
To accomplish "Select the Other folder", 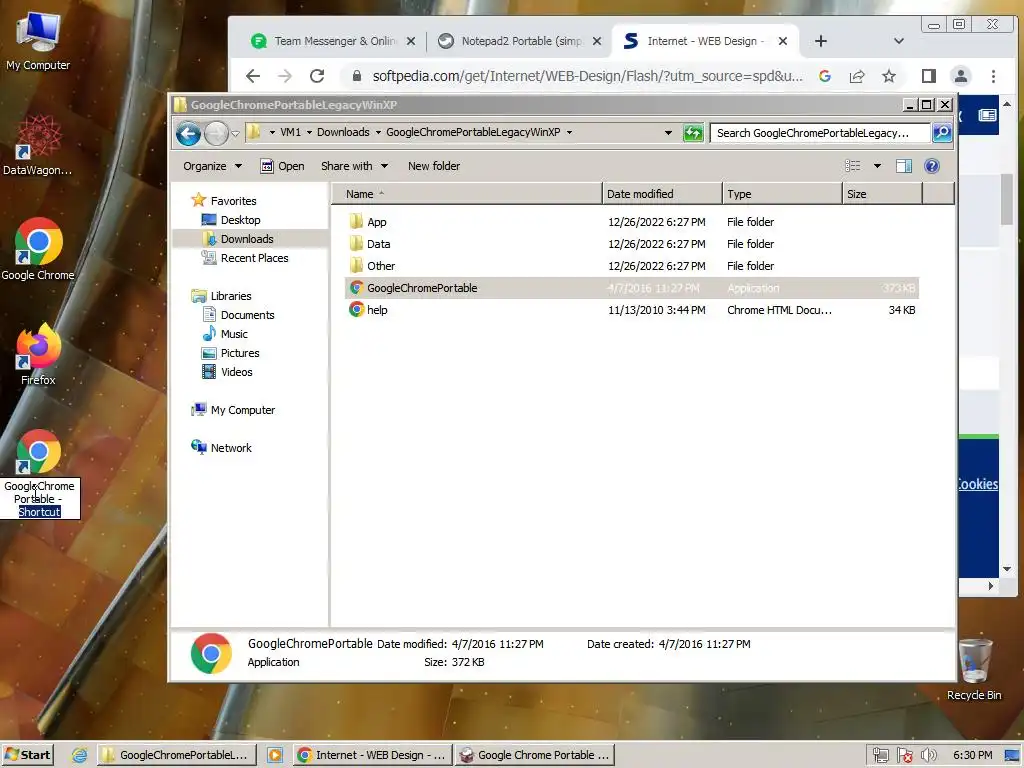I will [x=632, y=266].
